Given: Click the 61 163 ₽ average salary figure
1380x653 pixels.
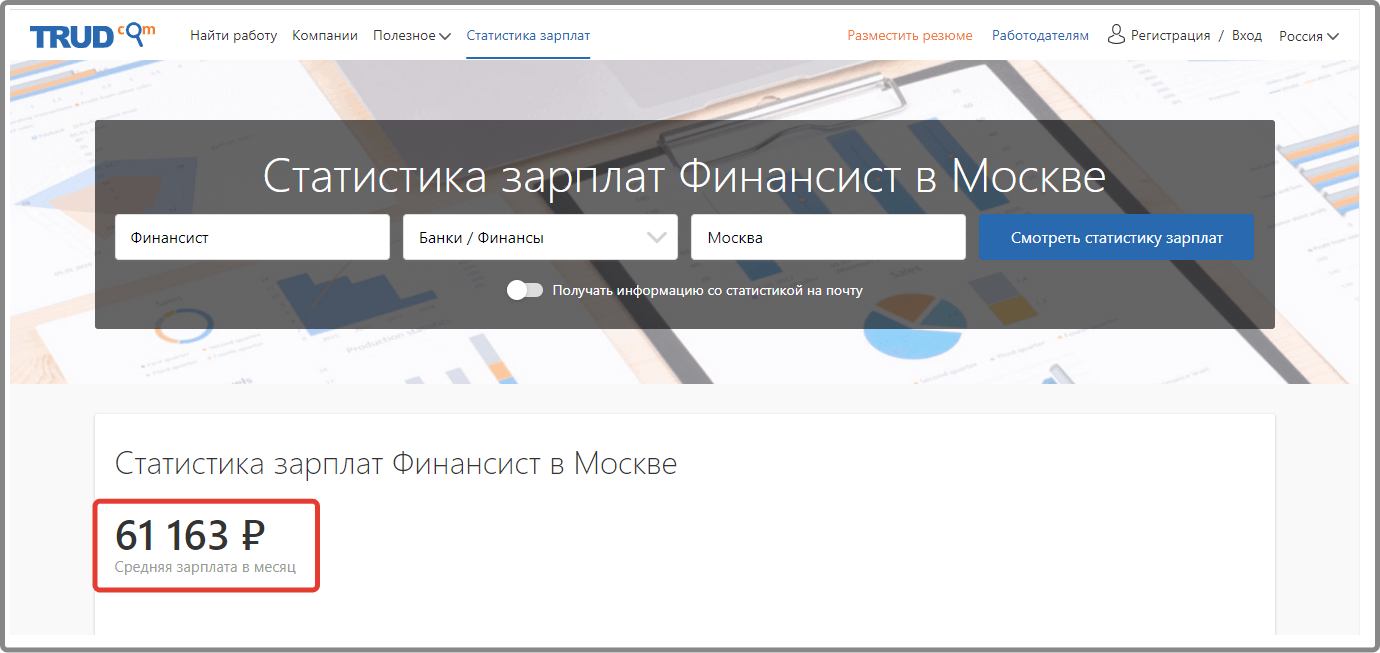Looking at the screenshot, I should (x=190, y=536).
